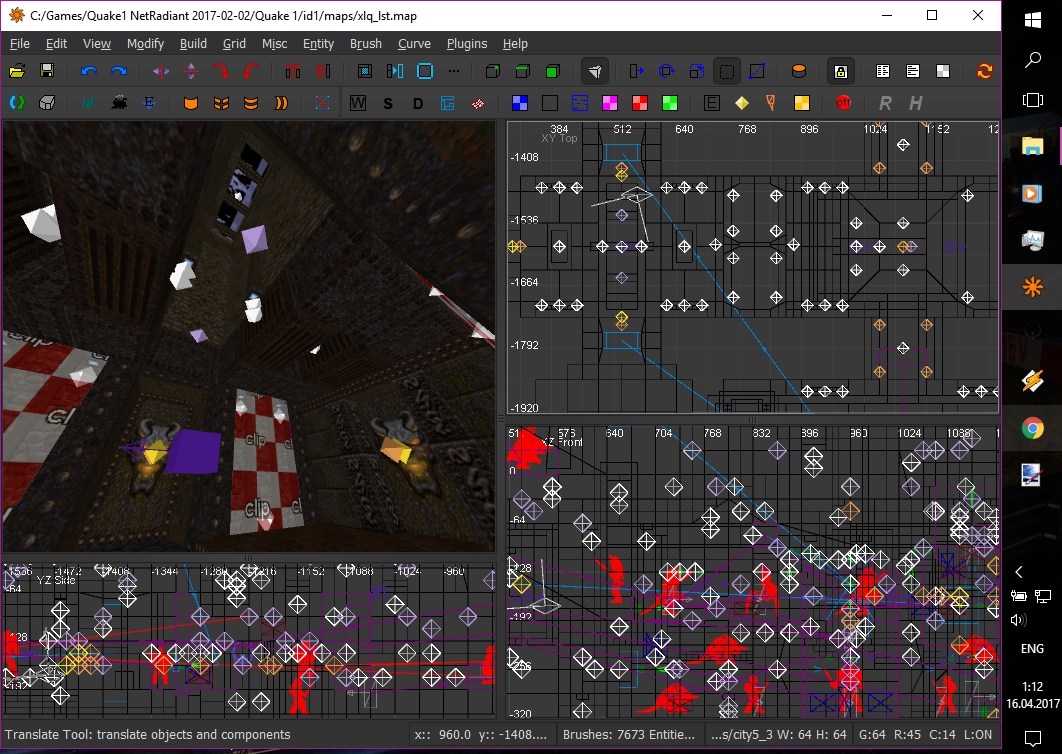This screenshot has width=1062, height=754.
Task: Click the 'G:64 R:45 C:14 L:ON' status text
Action: click(925, 734)
